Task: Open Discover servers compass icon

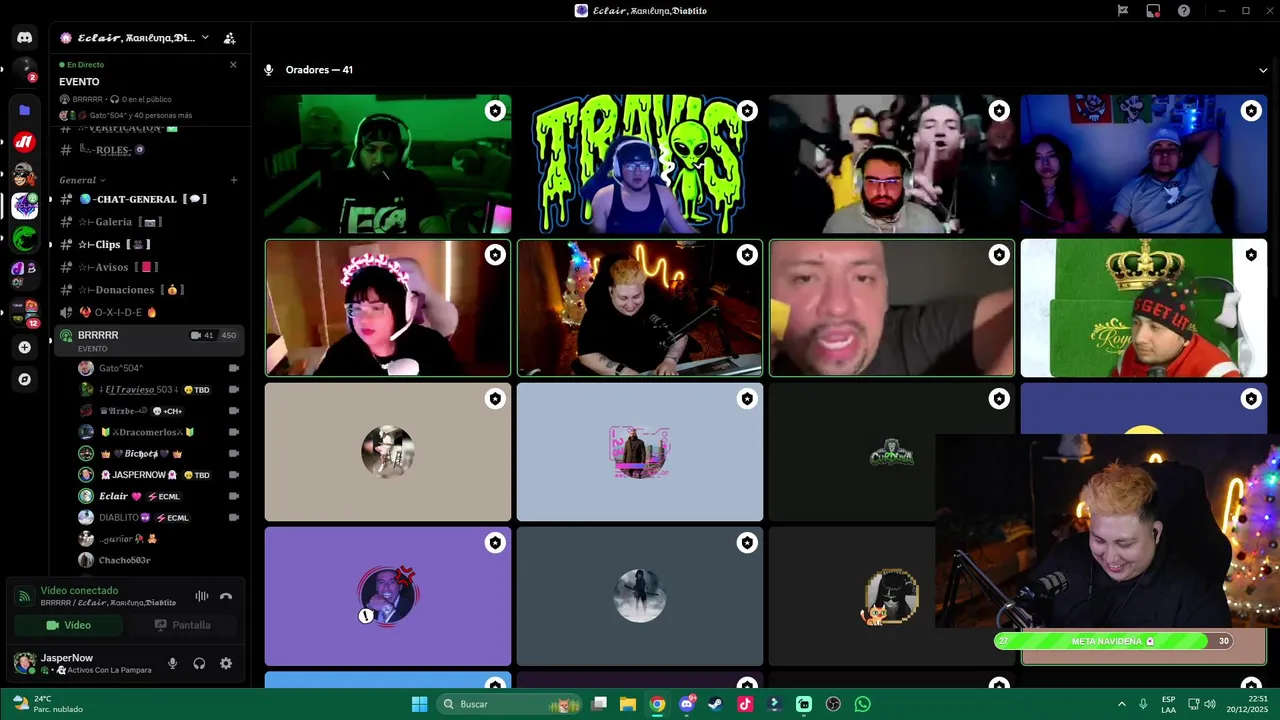Action: point(25,379)
